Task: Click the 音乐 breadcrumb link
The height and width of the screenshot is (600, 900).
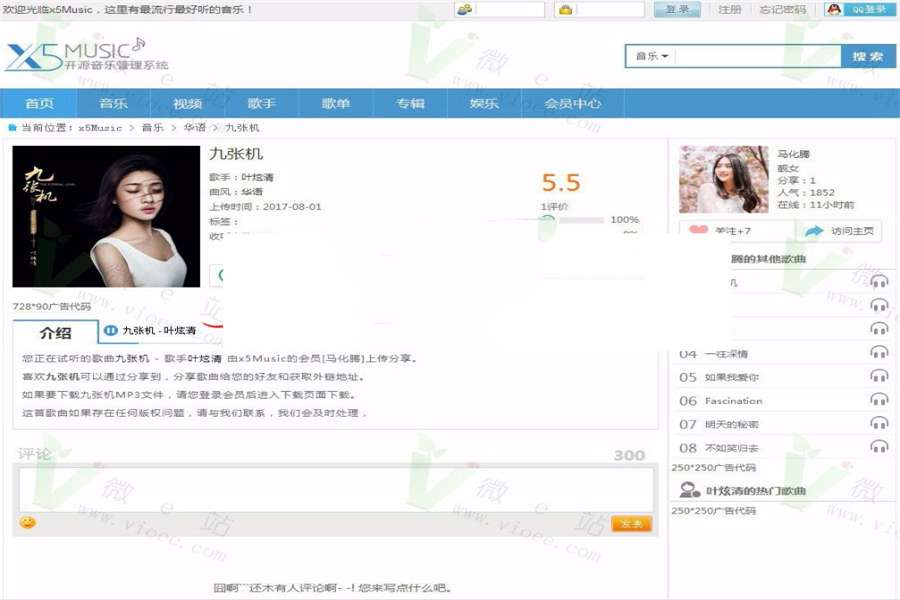Action: point(152,127)
